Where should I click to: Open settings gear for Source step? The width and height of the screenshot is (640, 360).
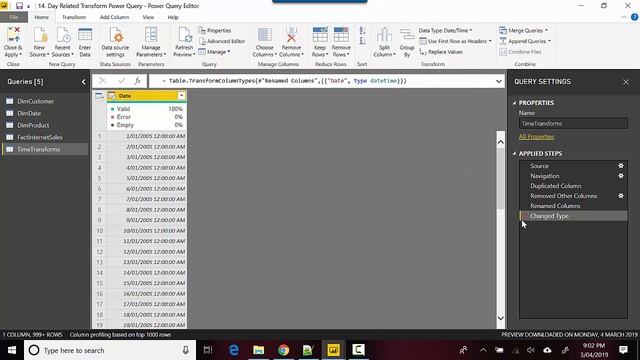pos(621,166)
